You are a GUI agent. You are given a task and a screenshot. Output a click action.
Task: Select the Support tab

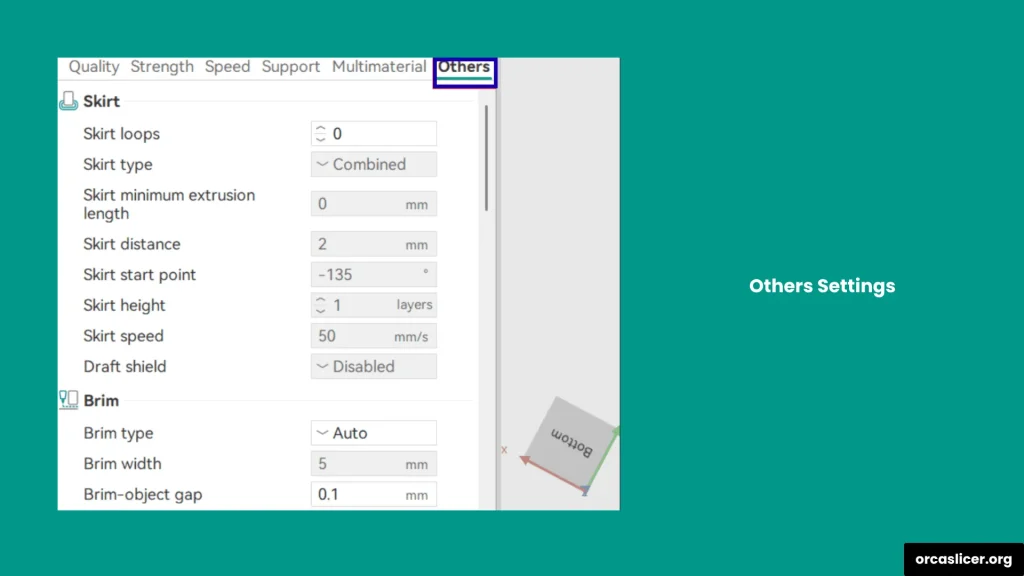pos(291,67)
